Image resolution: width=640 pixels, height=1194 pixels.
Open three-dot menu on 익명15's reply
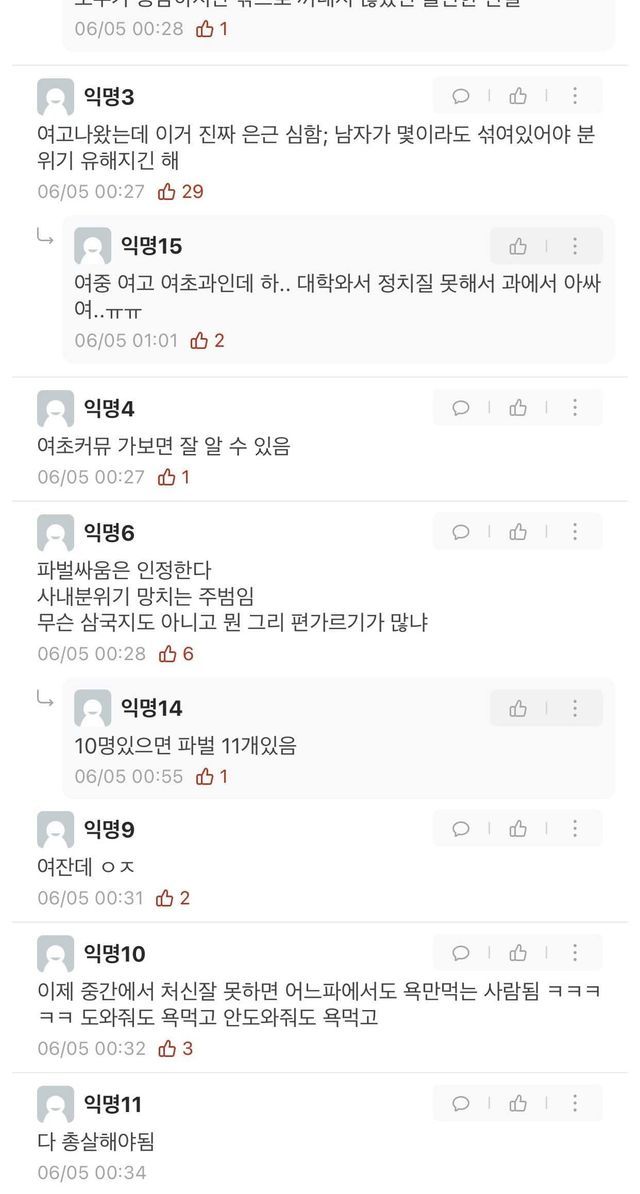coord(575,246)
